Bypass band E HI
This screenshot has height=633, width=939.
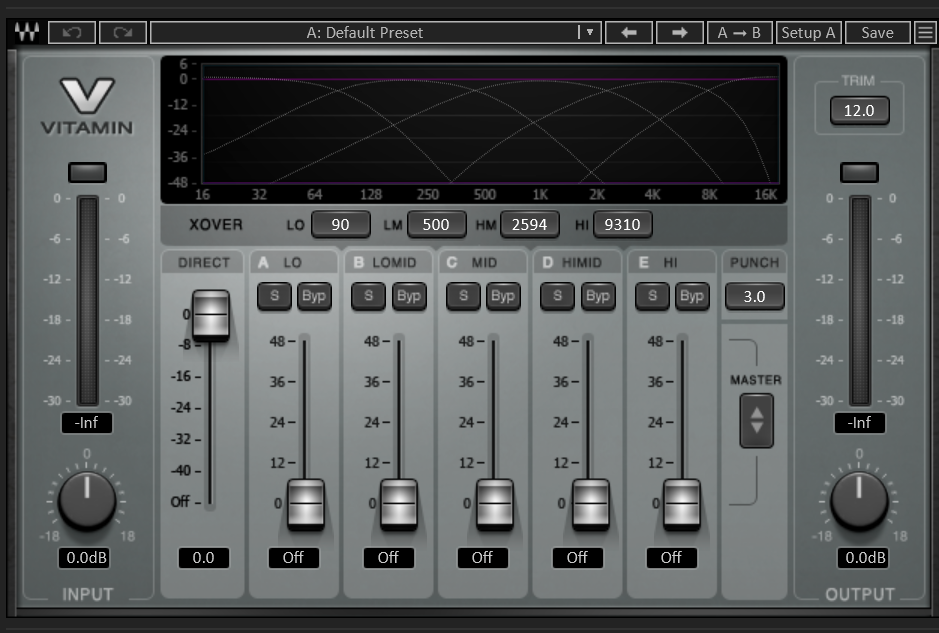pyautogui.click(x=692, y=296)
